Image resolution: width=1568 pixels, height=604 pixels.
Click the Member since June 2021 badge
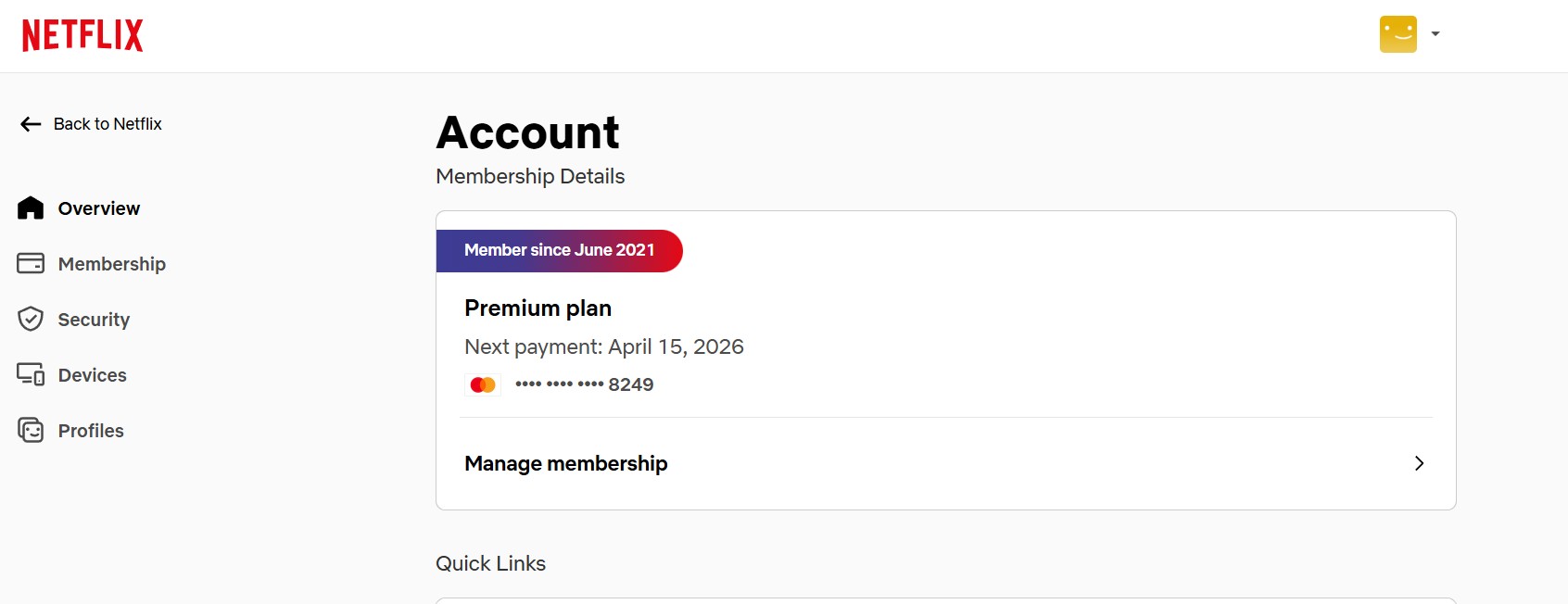pyautogui.click(x=559, y=250)
